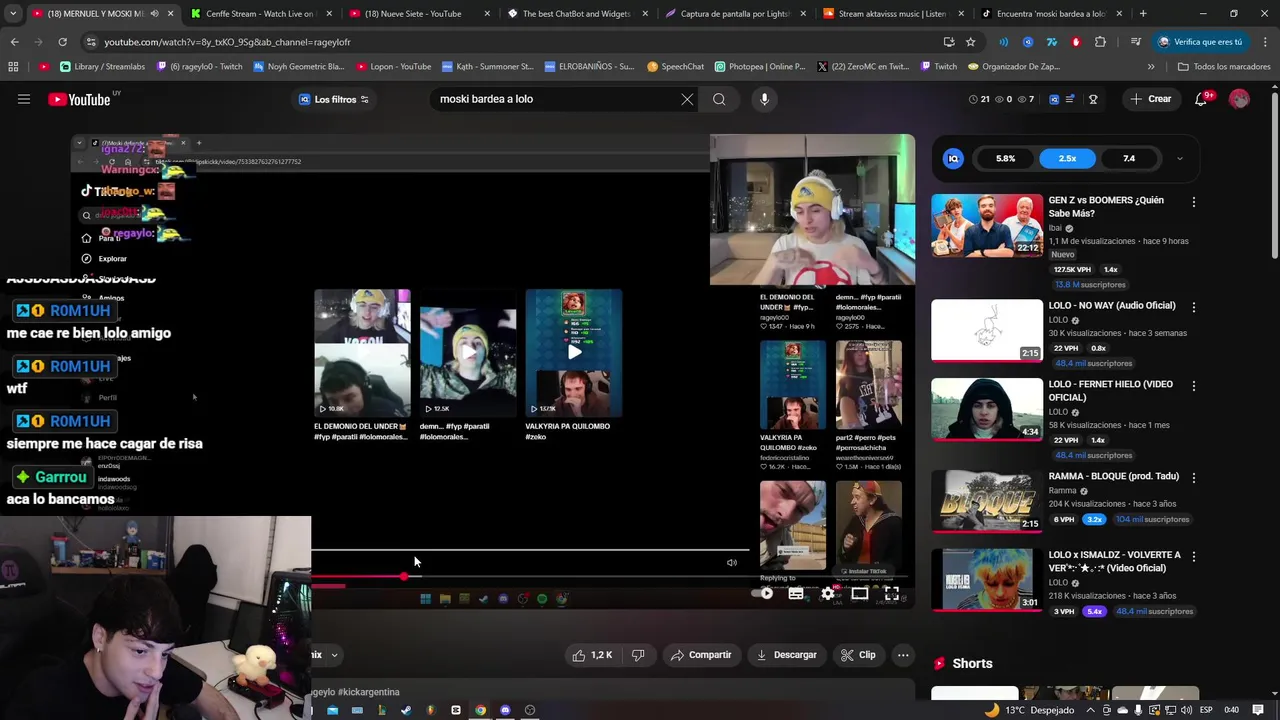Image resolution: width=1280 pixels, height=720 pixels.
Task: Run search with the magnifier button
Action: tap(719, 99)
